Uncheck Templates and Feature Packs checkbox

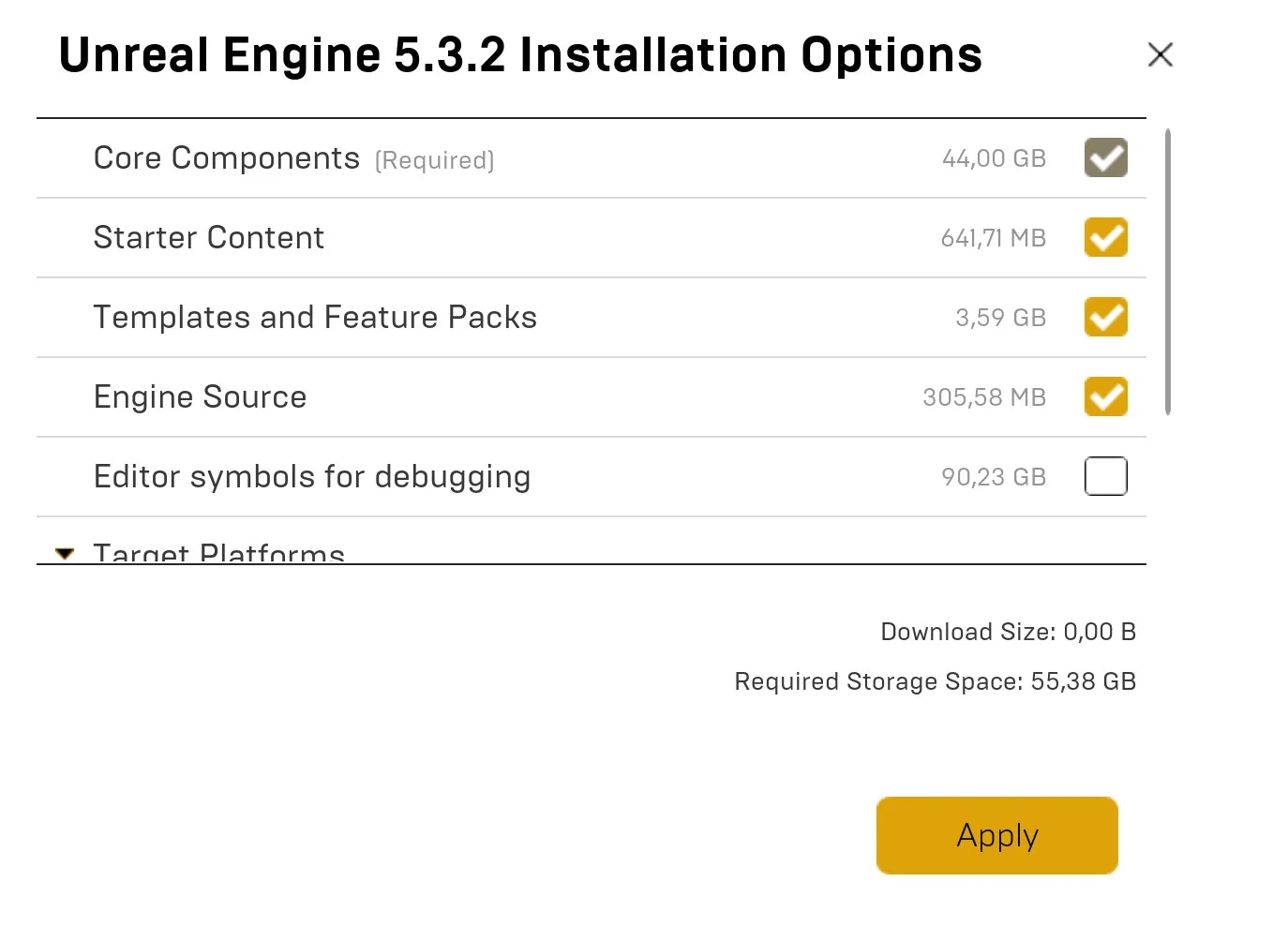[x=1106, y=317]
